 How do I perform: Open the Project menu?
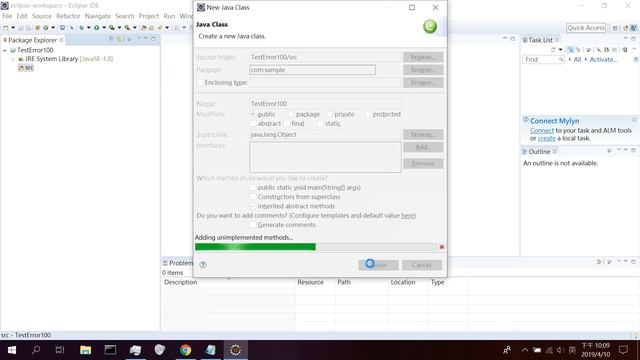pos(149,16)
